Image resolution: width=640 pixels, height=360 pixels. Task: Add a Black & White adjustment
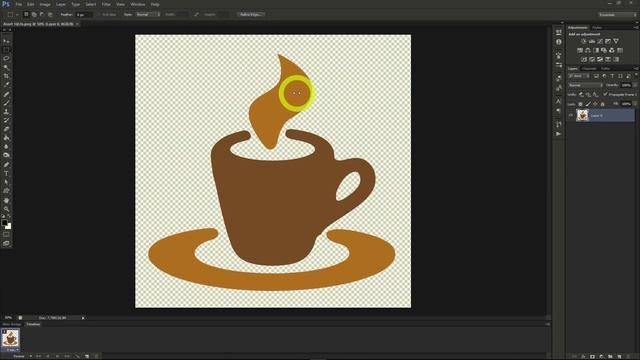point(596,50)
